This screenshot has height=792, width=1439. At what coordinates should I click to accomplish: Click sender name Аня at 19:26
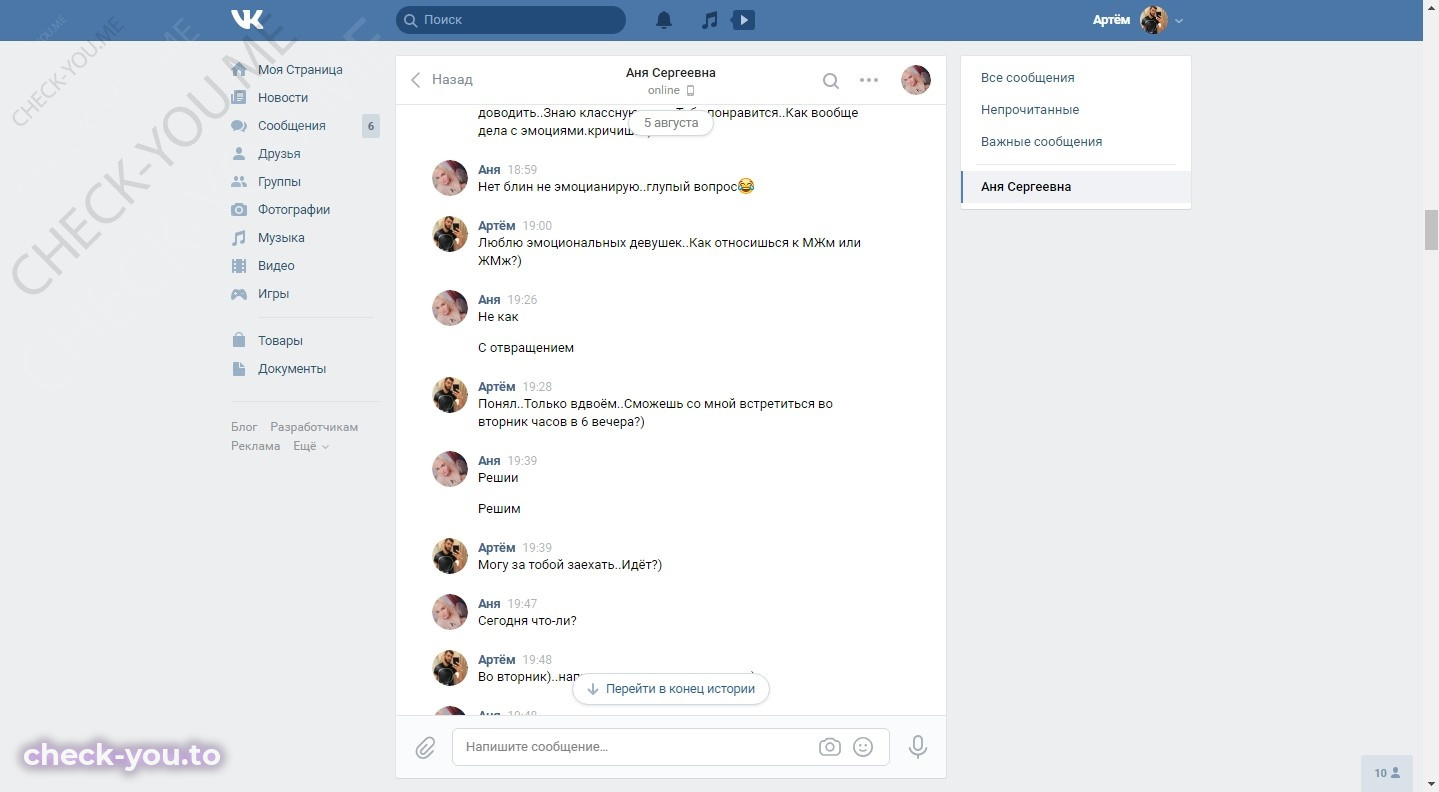(x=489, y=300)
